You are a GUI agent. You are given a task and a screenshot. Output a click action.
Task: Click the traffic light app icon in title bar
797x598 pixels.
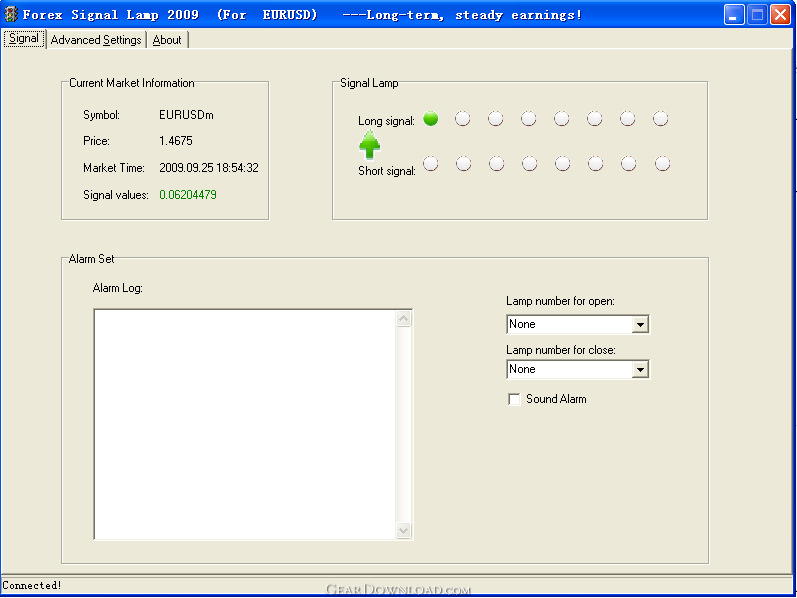pos(11,15)
